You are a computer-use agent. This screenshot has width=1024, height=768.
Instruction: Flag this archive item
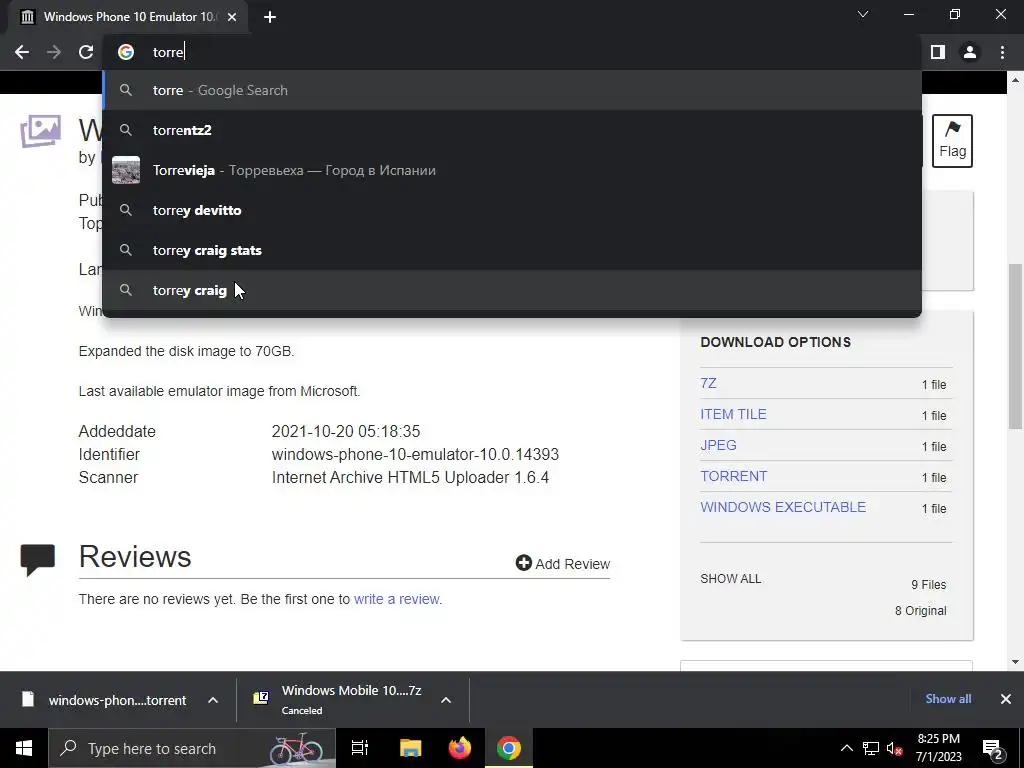(952, 140)
